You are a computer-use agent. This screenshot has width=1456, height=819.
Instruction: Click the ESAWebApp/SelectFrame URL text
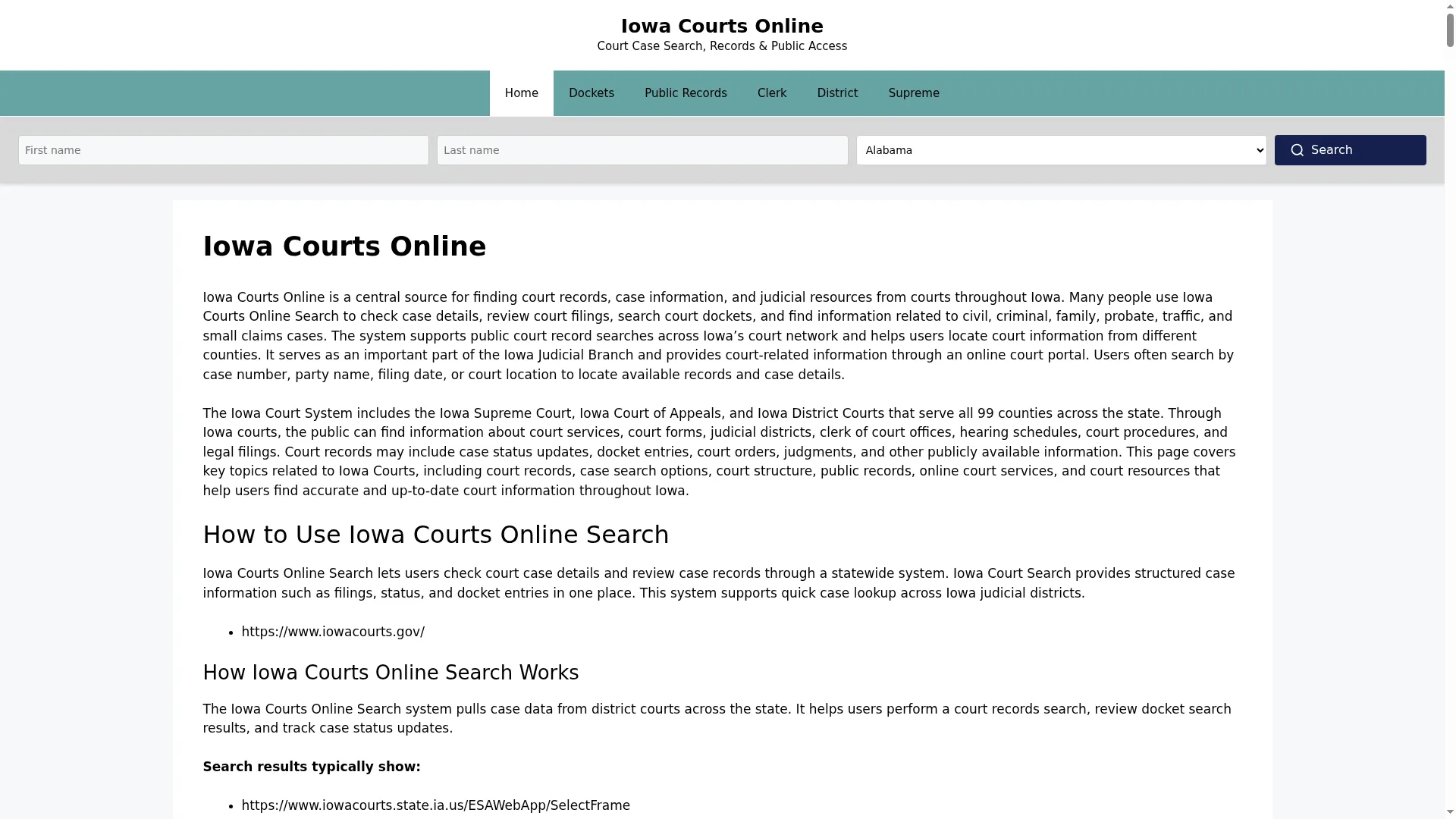435,805
